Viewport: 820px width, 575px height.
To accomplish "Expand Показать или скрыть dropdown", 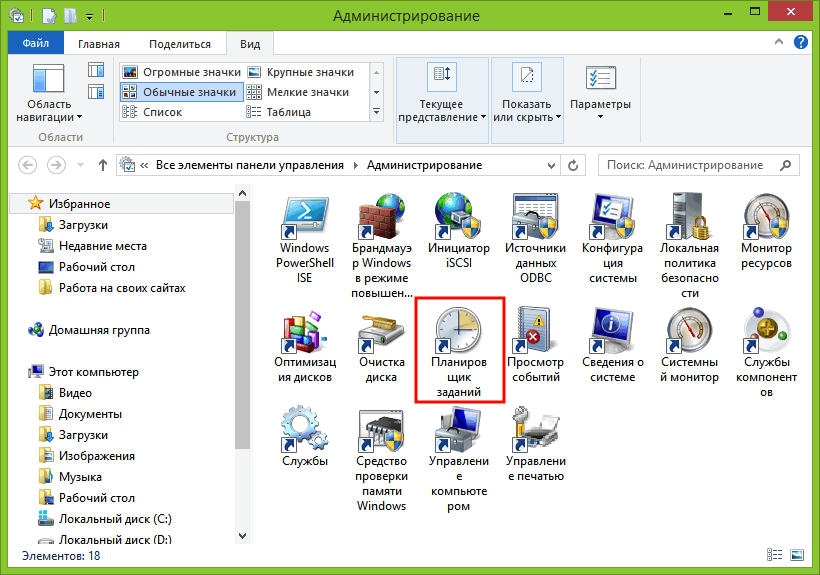I will coord(527,100).
